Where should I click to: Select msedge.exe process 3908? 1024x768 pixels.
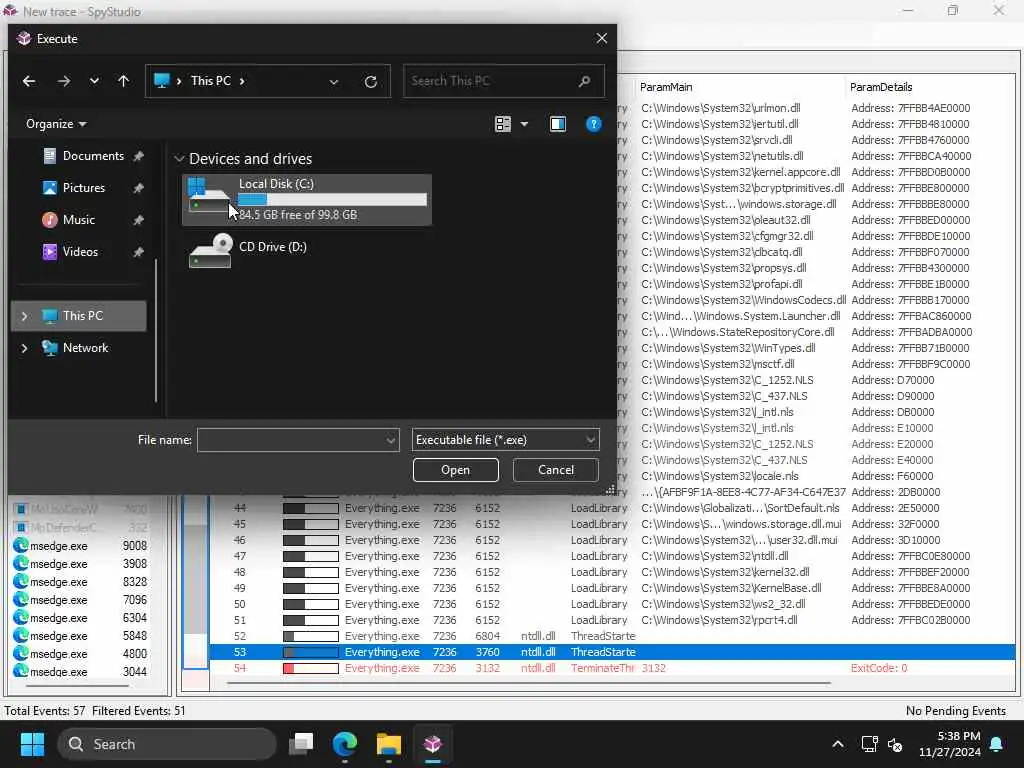81,564
